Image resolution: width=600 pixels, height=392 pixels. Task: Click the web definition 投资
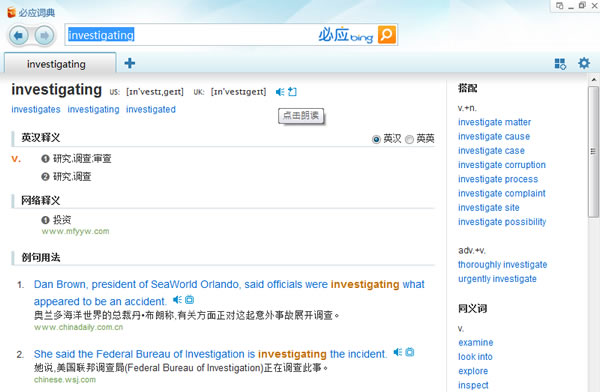62,220
